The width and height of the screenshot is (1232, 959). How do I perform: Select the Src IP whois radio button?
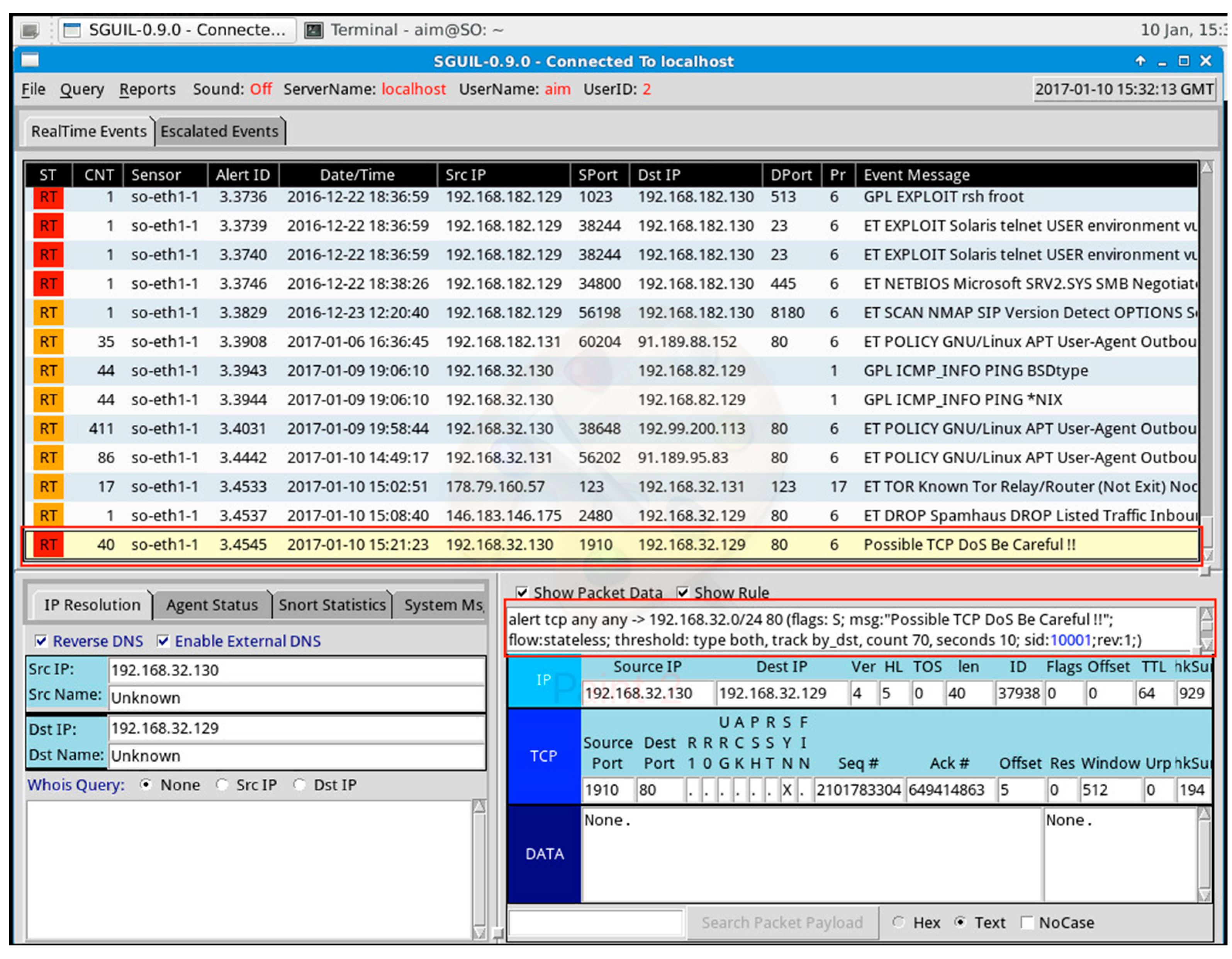tap(223, 785)
